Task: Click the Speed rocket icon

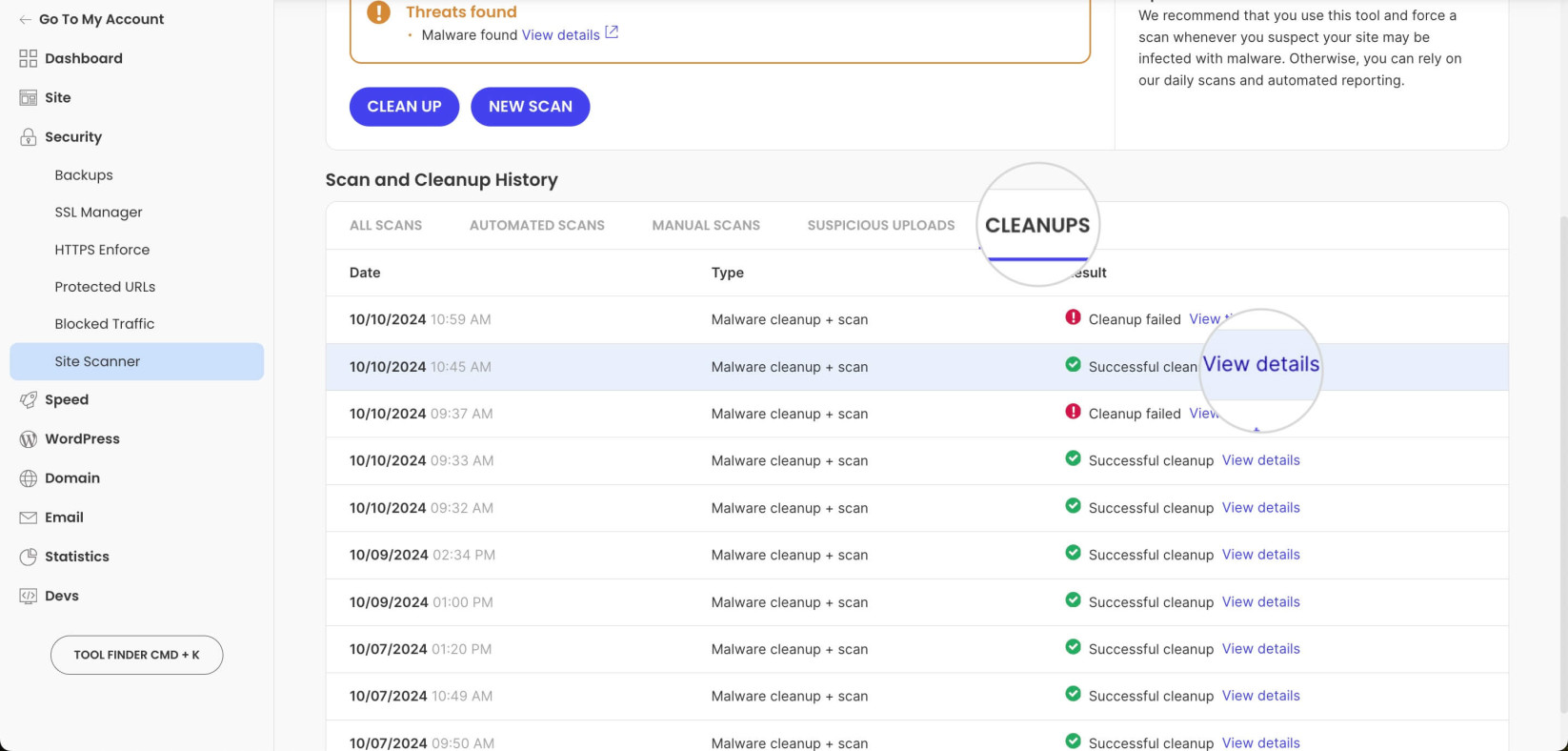Action: click(29, 399)
